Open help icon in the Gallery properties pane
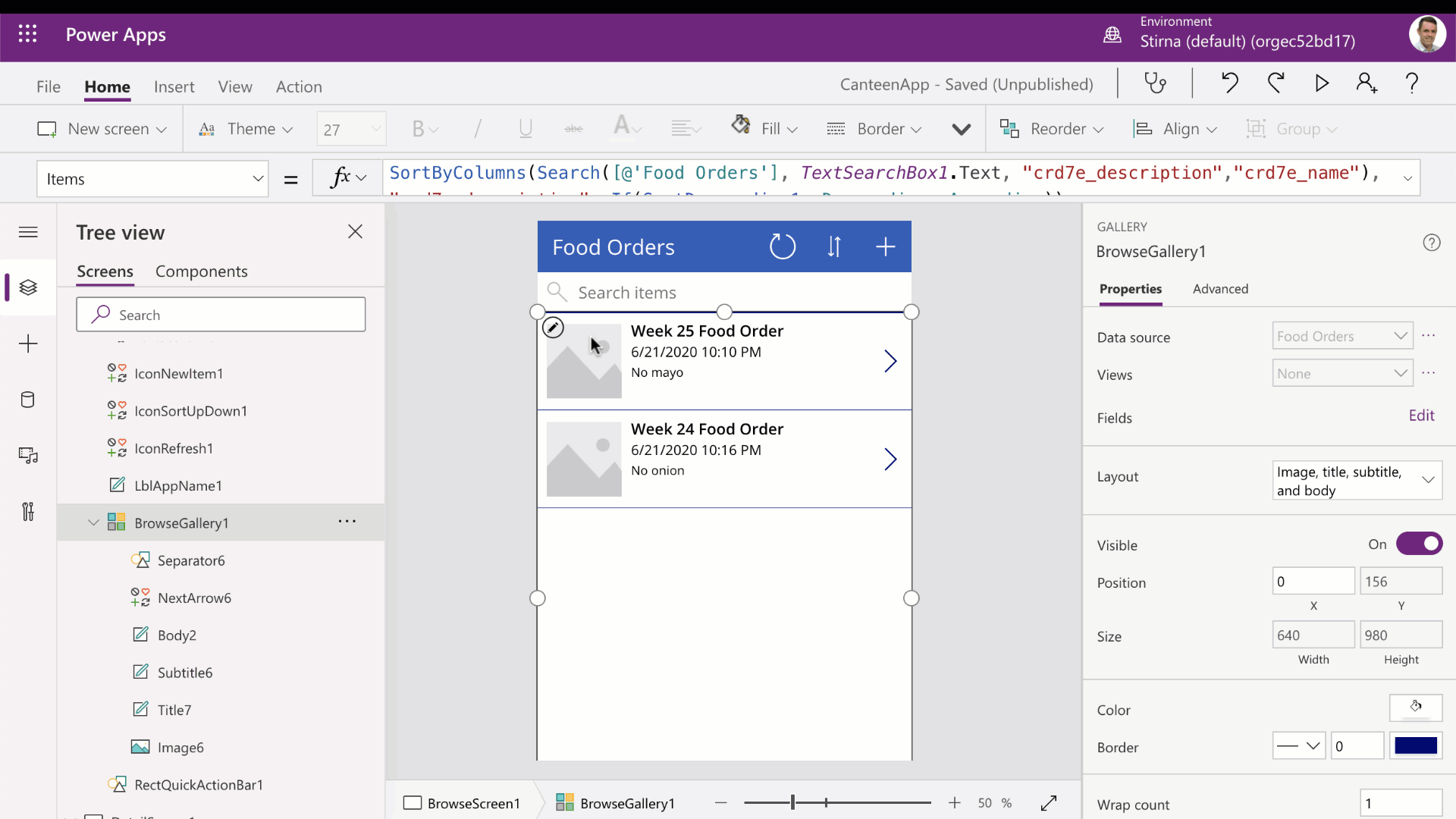 pos(1431,243)
